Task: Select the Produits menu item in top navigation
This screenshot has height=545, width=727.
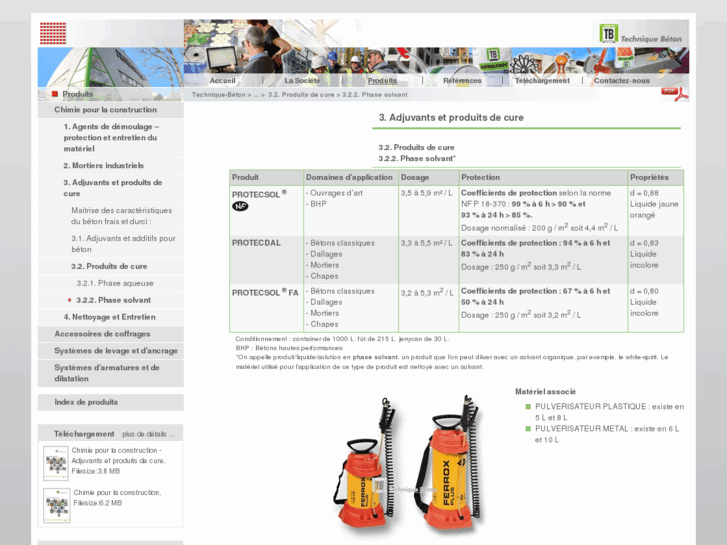Action: (x=382, y=80)
